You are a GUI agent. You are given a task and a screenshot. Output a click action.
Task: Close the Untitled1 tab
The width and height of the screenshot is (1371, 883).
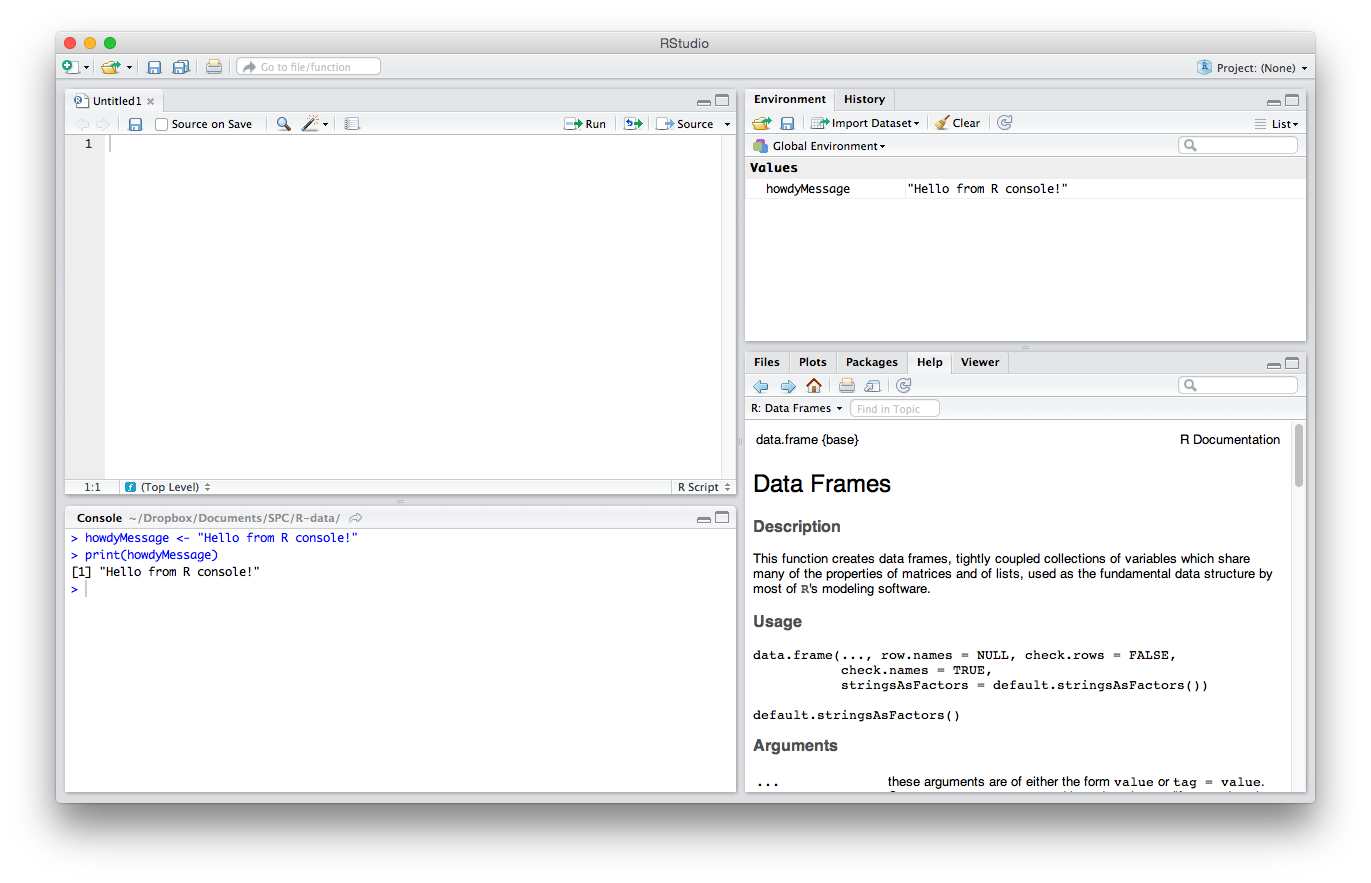151,101
